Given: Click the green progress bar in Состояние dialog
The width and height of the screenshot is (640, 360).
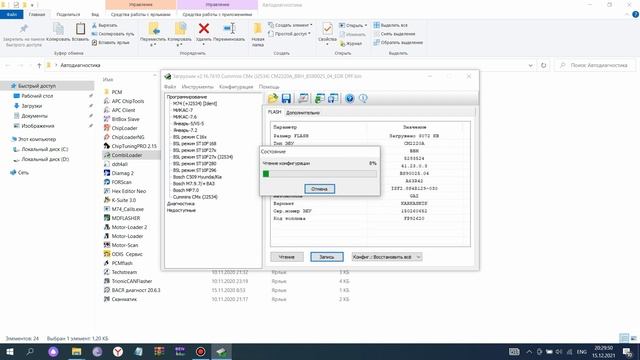Looking at the screenshot, I should click(319, 174).
